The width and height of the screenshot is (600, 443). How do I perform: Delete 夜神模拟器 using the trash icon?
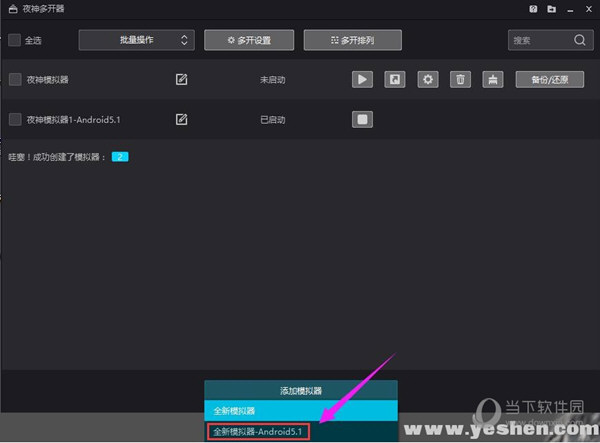459,79
